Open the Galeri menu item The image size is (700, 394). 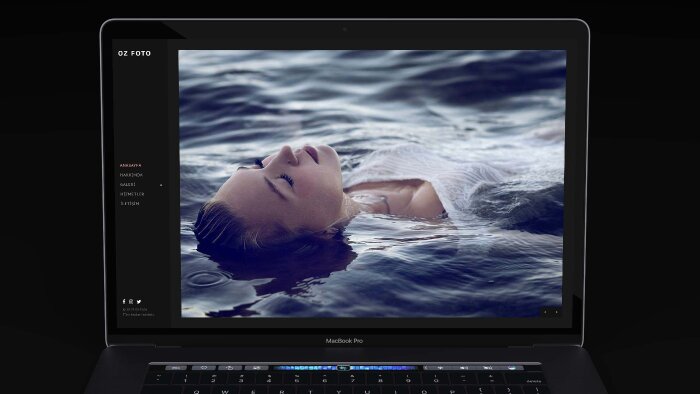tap(128, 185)
